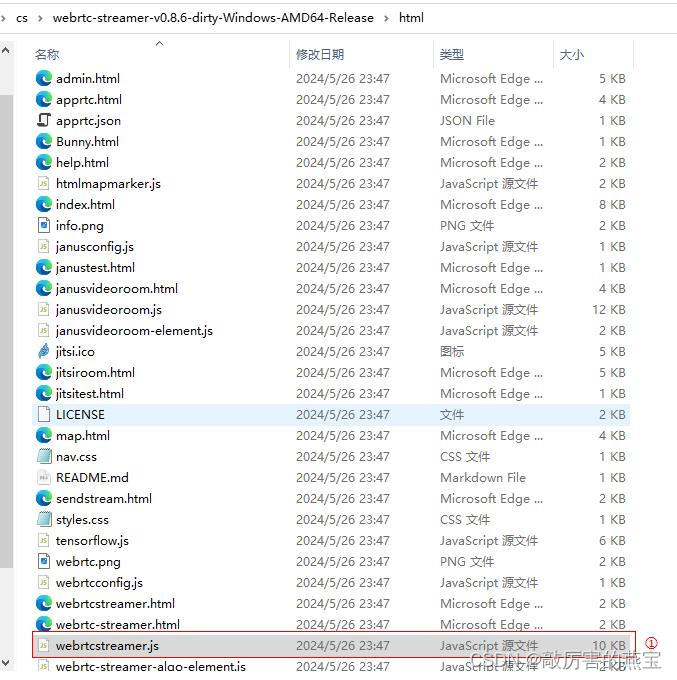
Task: Click the CSS 文件 type of nav.css
Action: 465,457
